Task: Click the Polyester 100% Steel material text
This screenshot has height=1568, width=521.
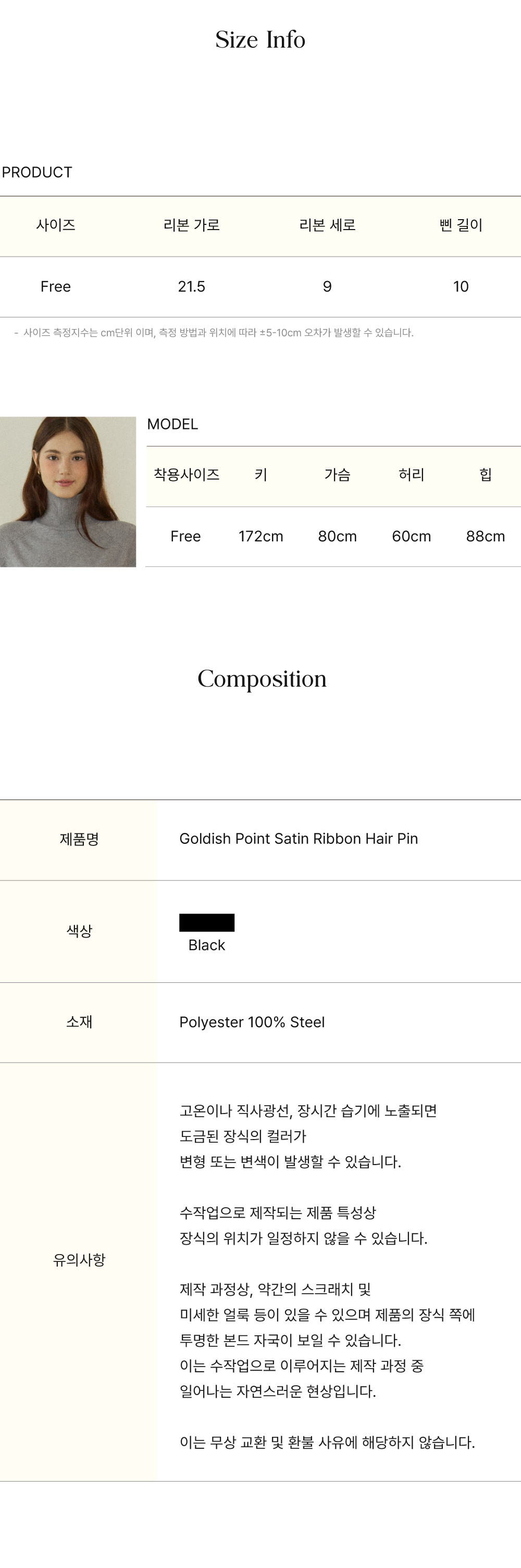Action: pyautogui.click(x=252, y=1022)
